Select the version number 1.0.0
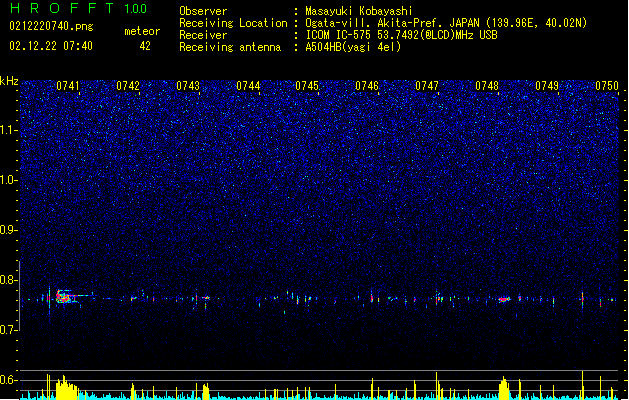 coord(136,9)
